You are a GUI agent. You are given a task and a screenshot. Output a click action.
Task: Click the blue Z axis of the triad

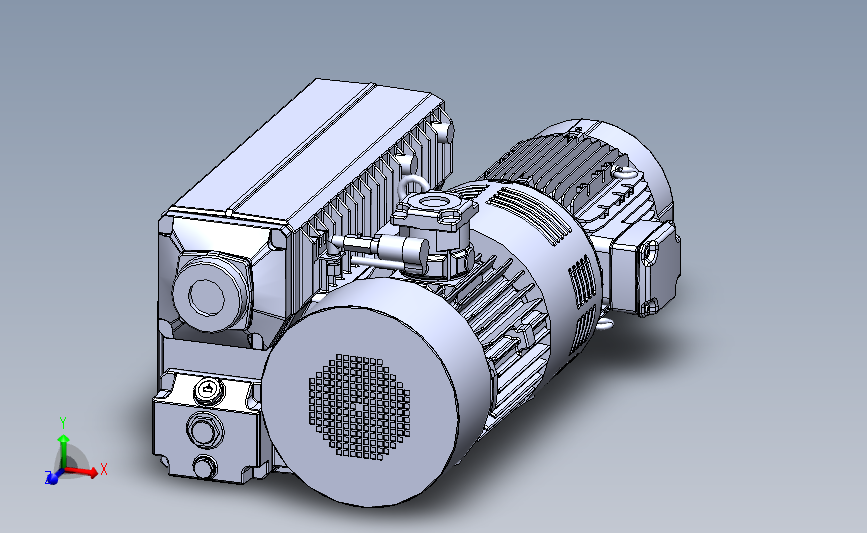(x=53, y=477)
